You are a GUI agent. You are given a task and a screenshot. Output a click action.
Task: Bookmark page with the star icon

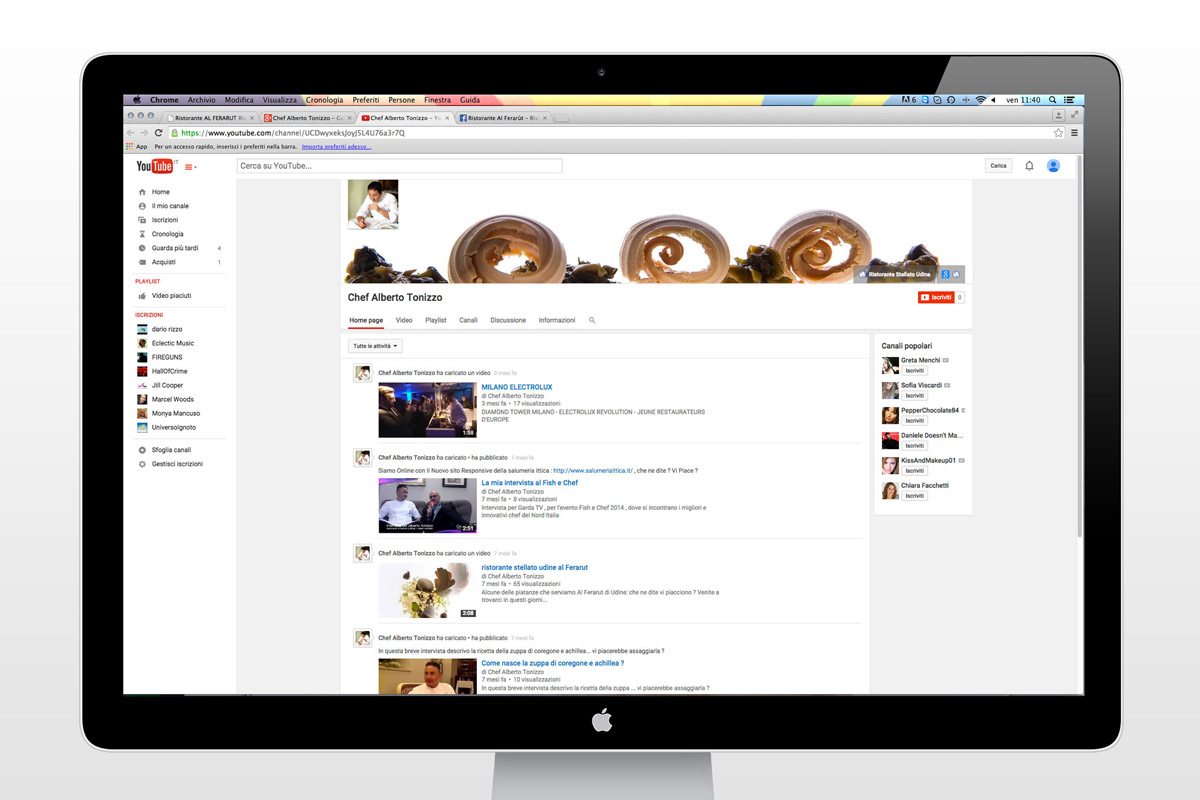1058,133
